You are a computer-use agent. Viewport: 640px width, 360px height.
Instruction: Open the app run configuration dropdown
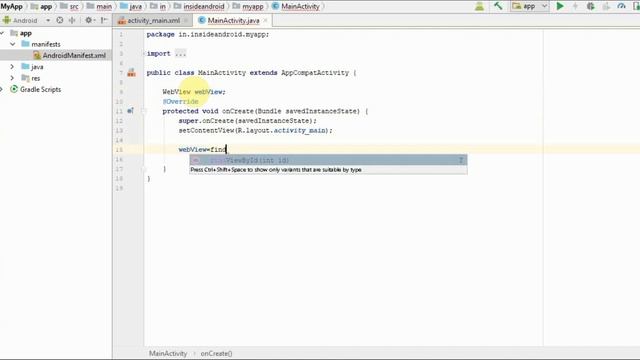(529, 6)
